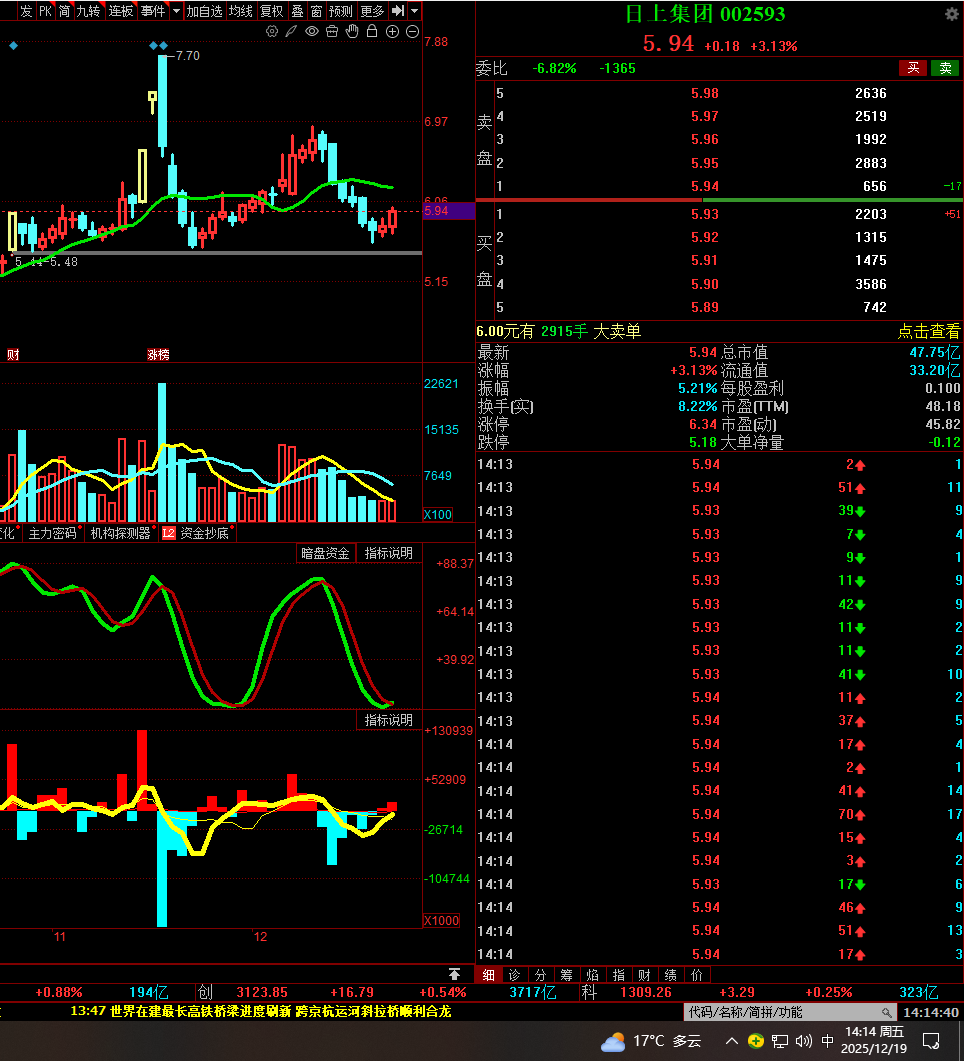Open the toolbox briefcase icon

point(332,32)
